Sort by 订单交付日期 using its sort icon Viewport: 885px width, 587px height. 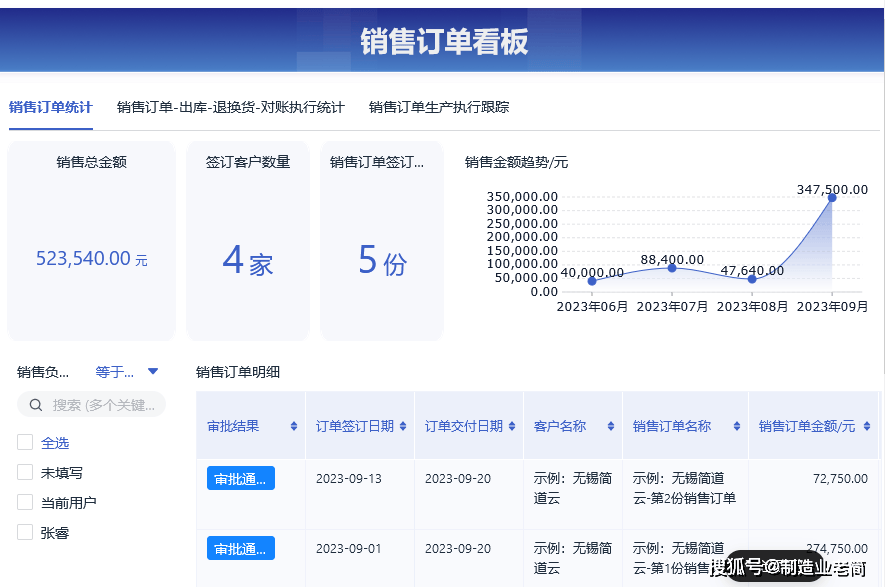tap(512, 426)
